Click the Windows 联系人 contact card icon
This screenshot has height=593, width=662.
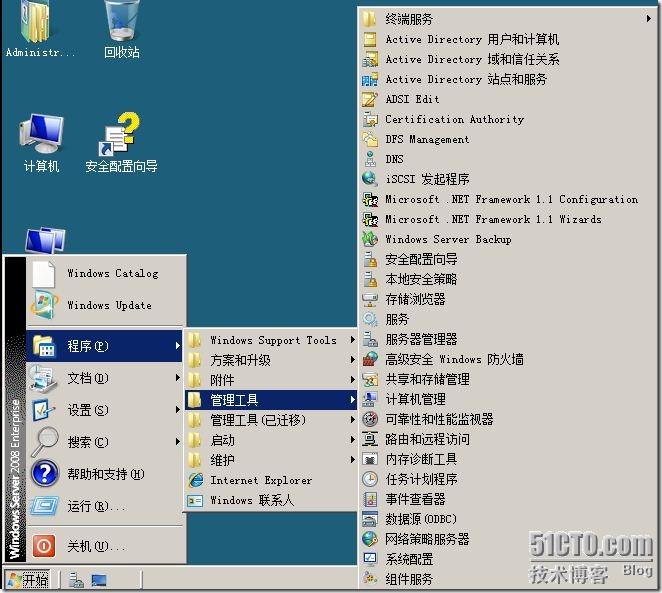(195, 501)
